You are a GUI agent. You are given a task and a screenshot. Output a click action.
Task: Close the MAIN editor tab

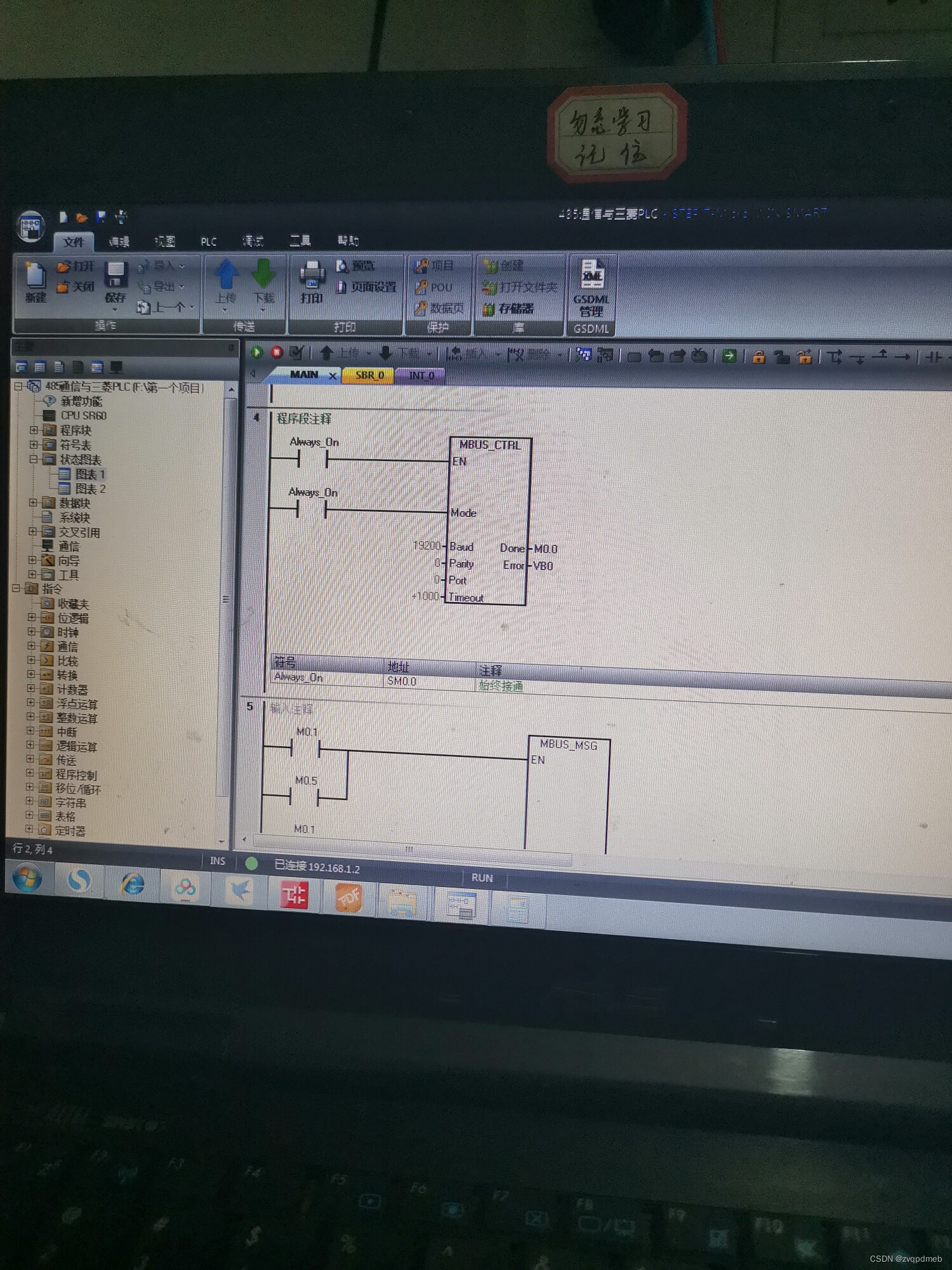[x=333, y=376]
